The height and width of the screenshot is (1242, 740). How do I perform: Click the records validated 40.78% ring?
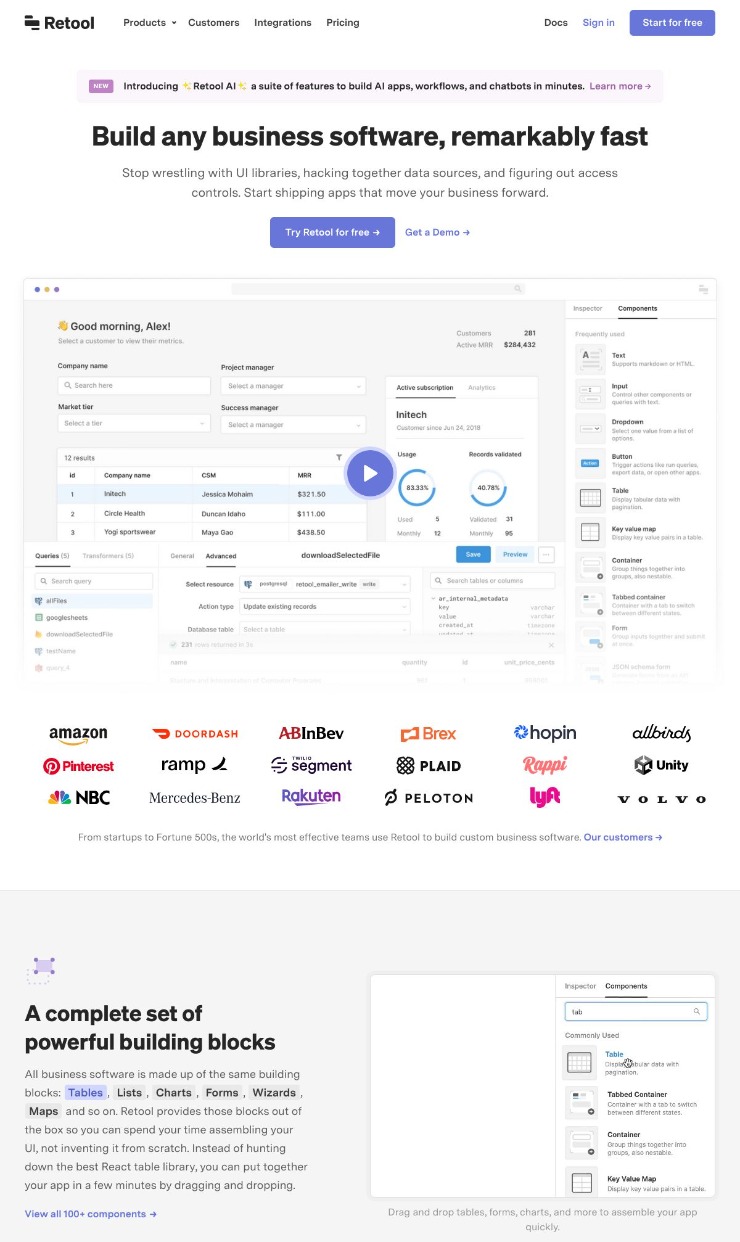(488, 488)
